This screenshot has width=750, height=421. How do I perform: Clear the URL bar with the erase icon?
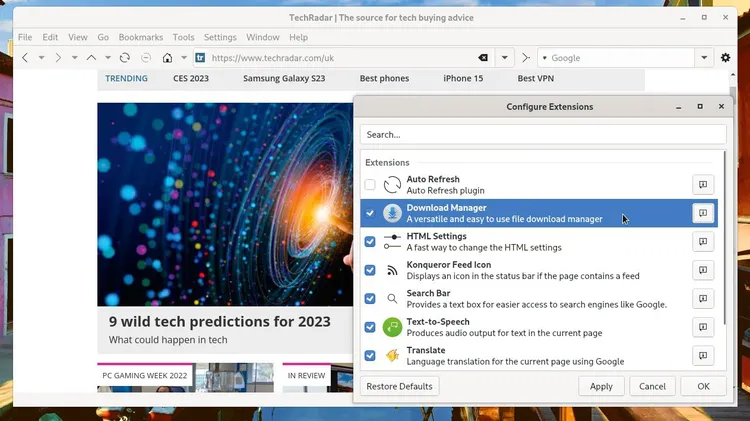[483, 58]
